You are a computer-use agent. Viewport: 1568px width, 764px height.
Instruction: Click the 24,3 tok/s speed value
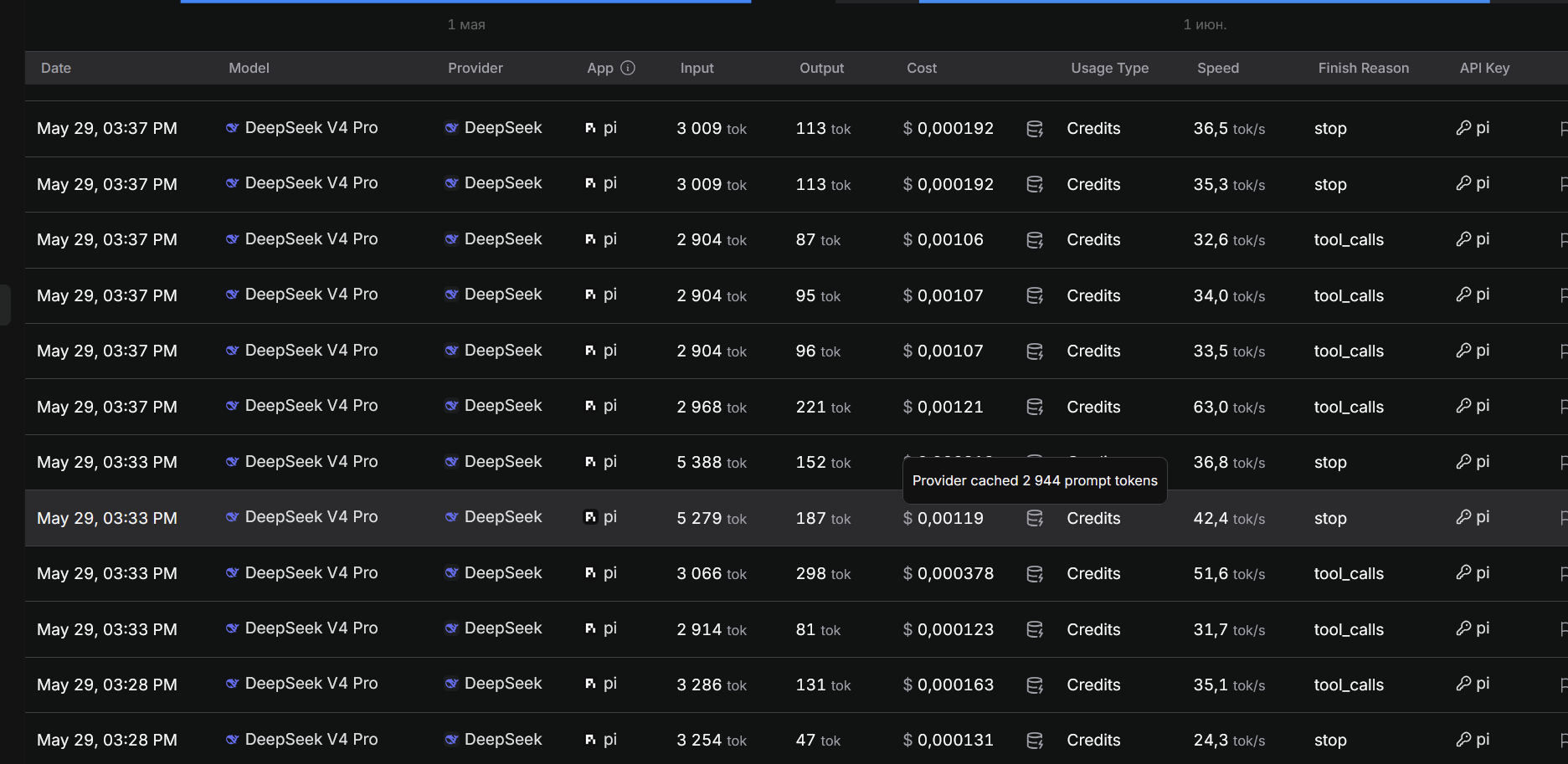1229,741
